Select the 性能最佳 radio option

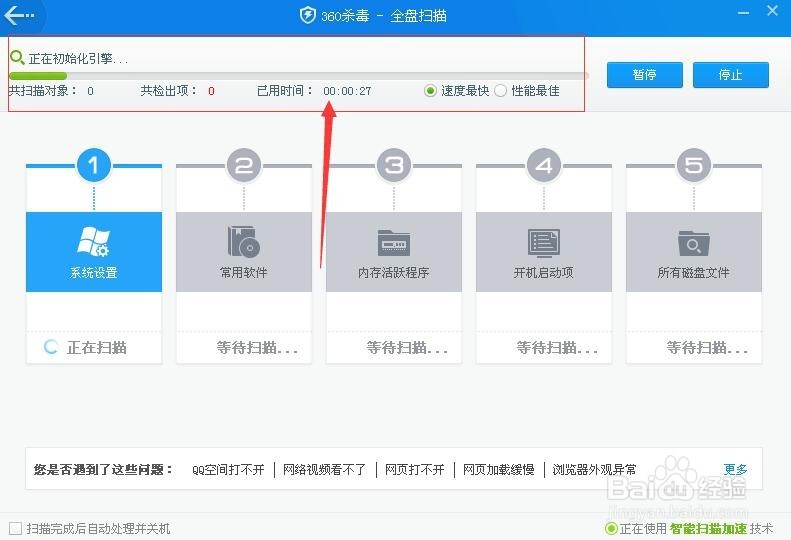(x=500, y=91)
